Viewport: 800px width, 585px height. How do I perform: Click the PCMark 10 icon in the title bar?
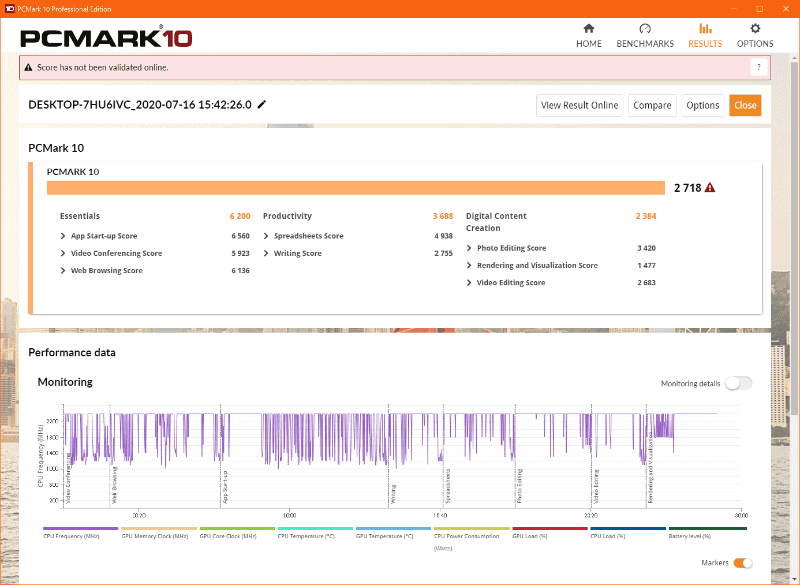click(11, 7)
